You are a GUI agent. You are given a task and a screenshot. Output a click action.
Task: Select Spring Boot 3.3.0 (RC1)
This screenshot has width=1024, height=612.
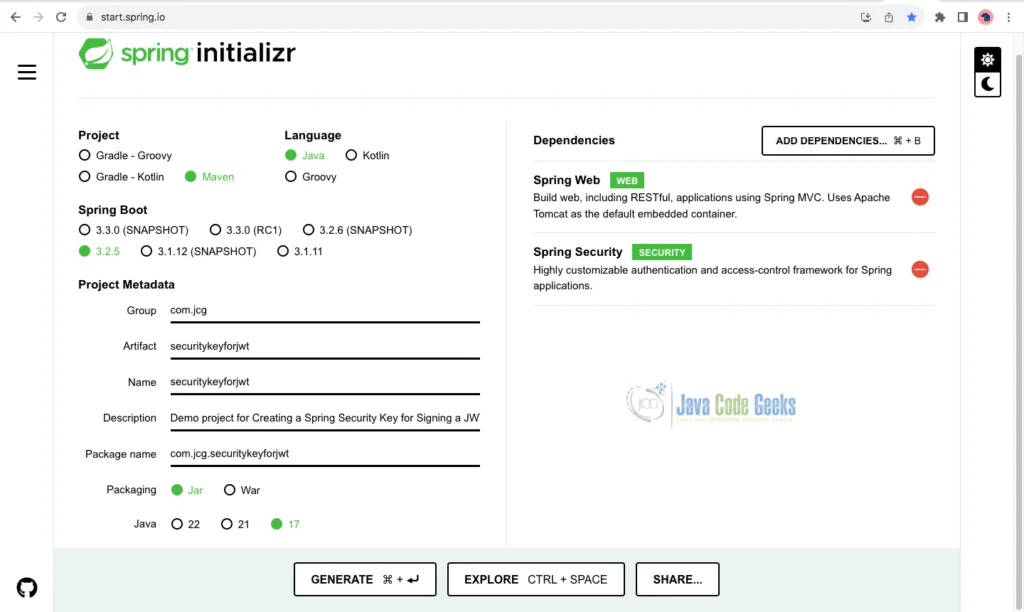pos(246,230)
